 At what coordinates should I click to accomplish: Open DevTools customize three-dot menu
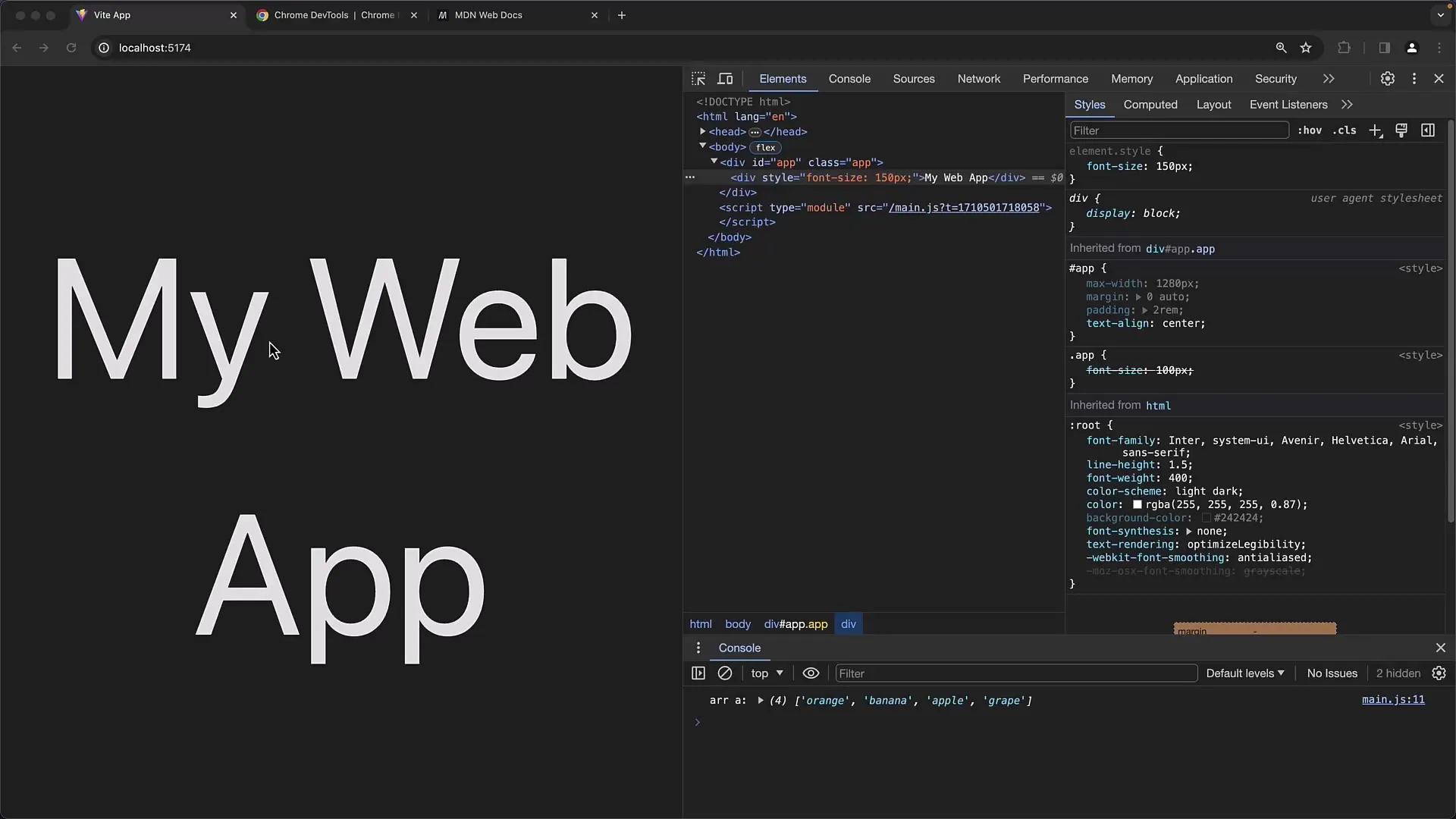click(x=1414, y=79)
